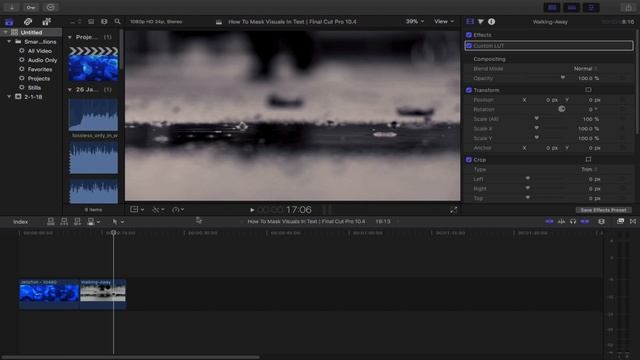Show Crop onscreen controls icon
This screenshot has height=360, width=640.
(588, 160)
